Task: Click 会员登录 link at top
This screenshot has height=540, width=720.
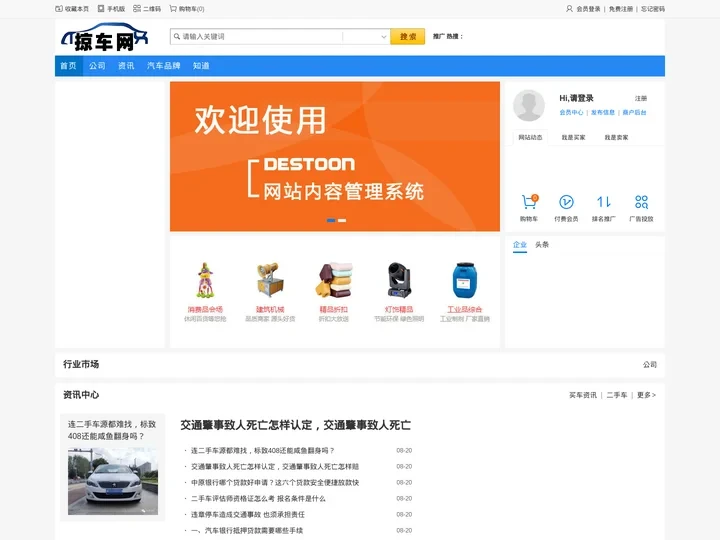Action: point(588,9)
